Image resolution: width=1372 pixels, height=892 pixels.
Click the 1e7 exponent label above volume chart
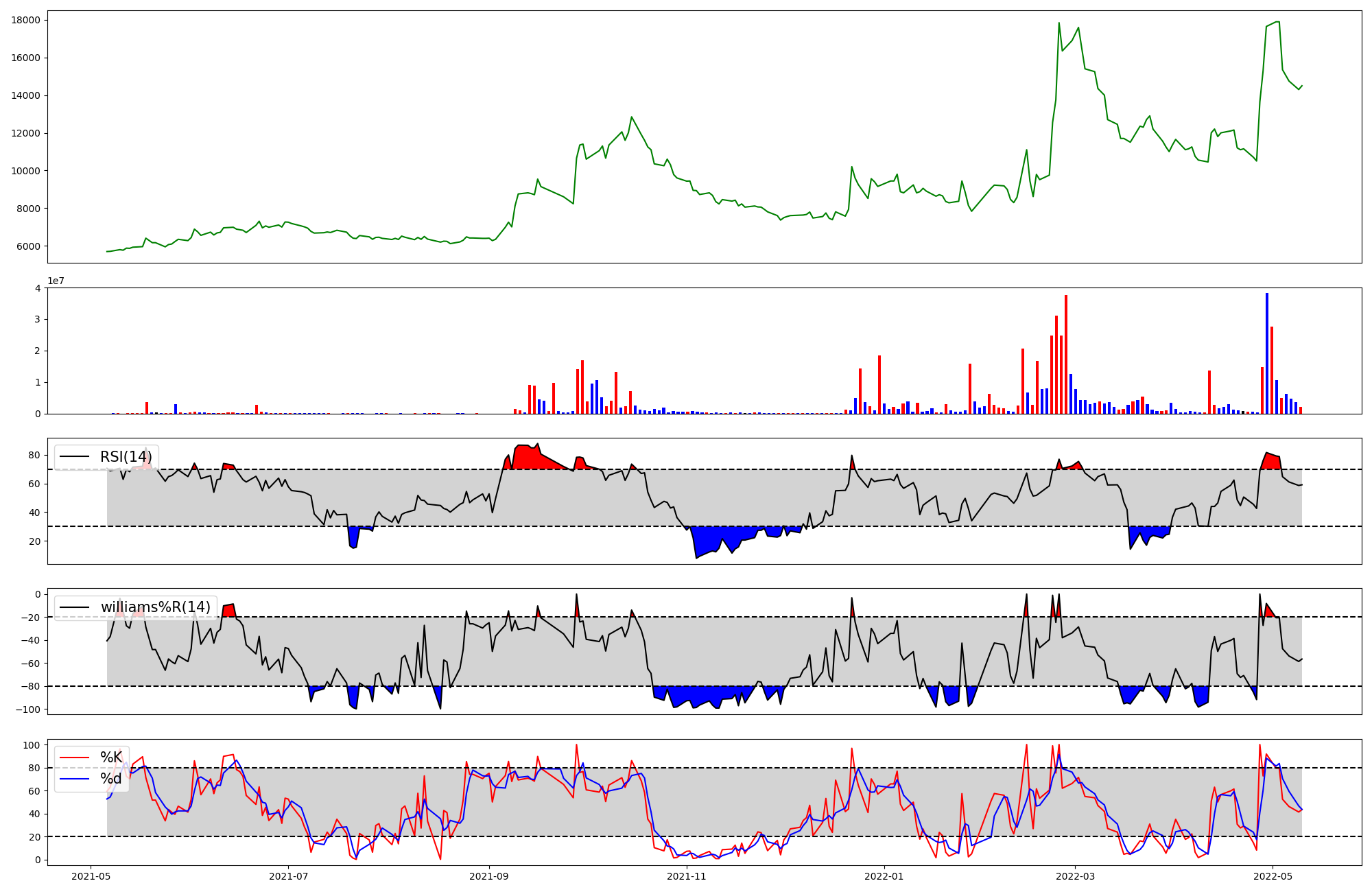tap(57, 281)
